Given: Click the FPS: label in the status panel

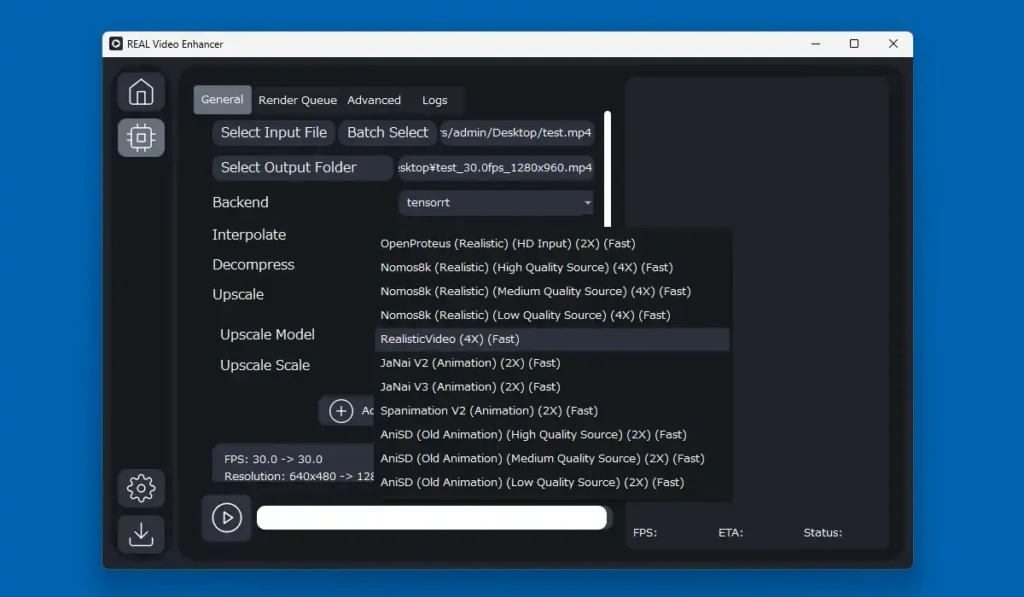Looking at the screenshot, I should click(x=645, y=532).
